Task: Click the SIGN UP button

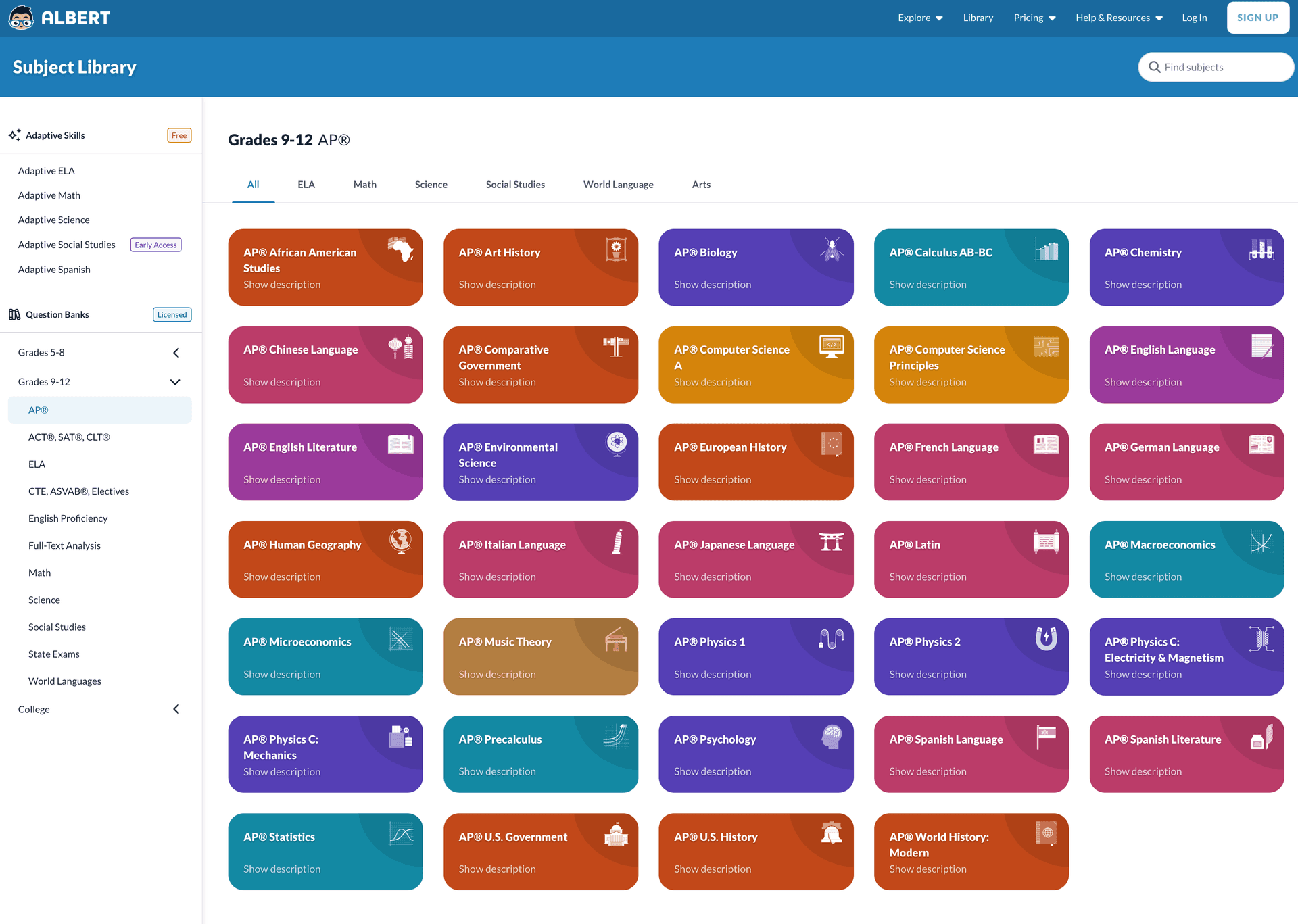Action: [x=1257, y=18]
